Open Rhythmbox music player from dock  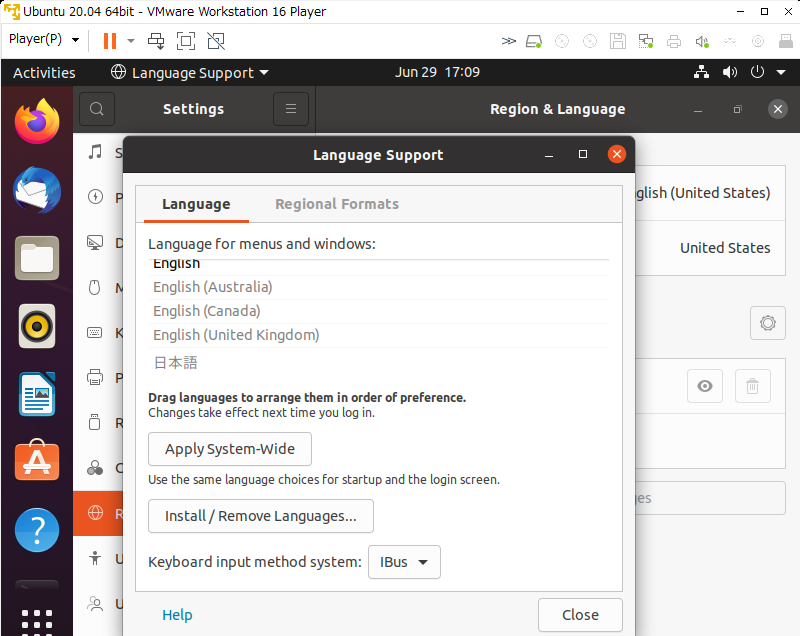point(37,326)
